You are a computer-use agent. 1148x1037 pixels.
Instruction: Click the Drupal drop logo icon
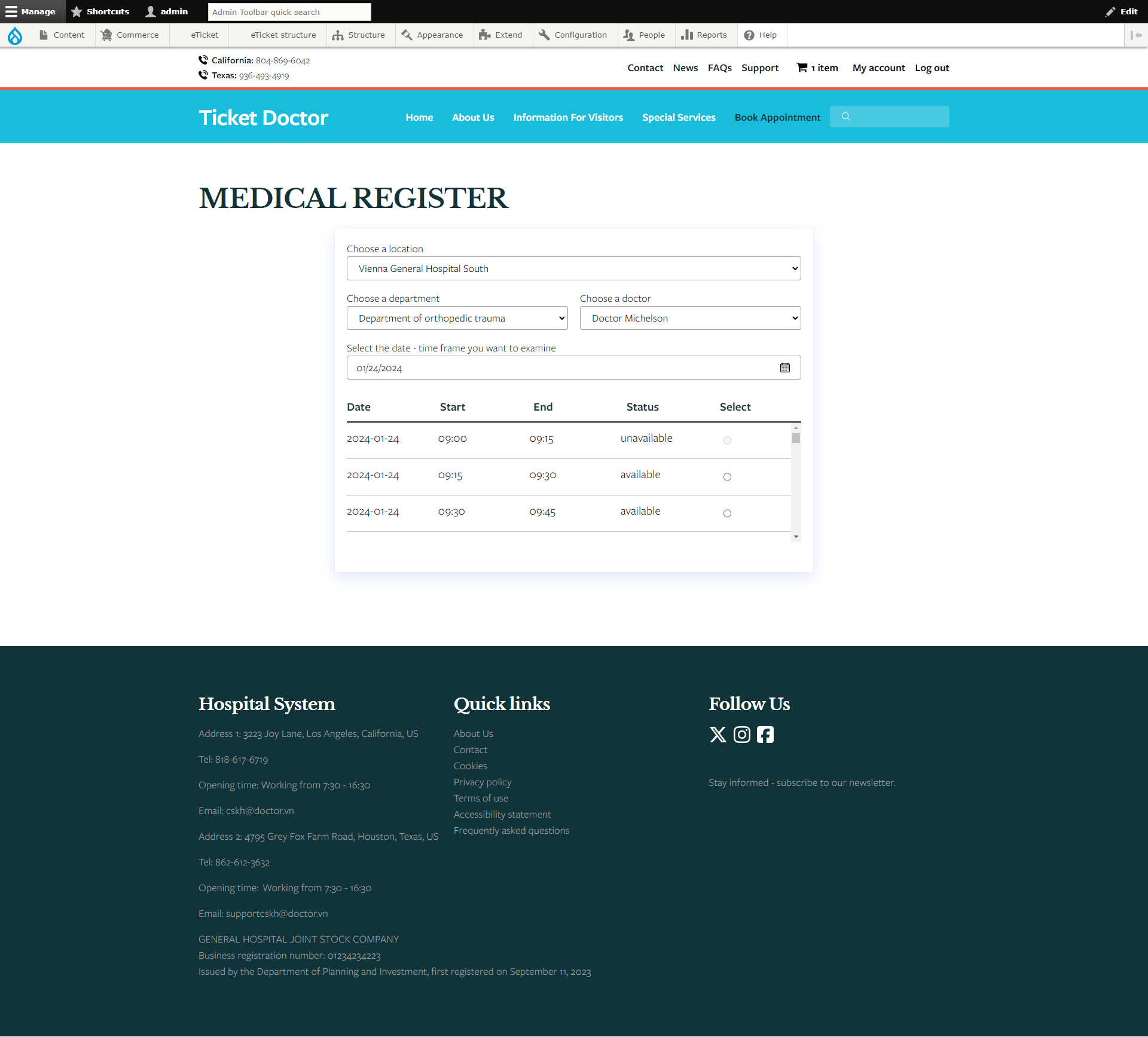point(15,36)
